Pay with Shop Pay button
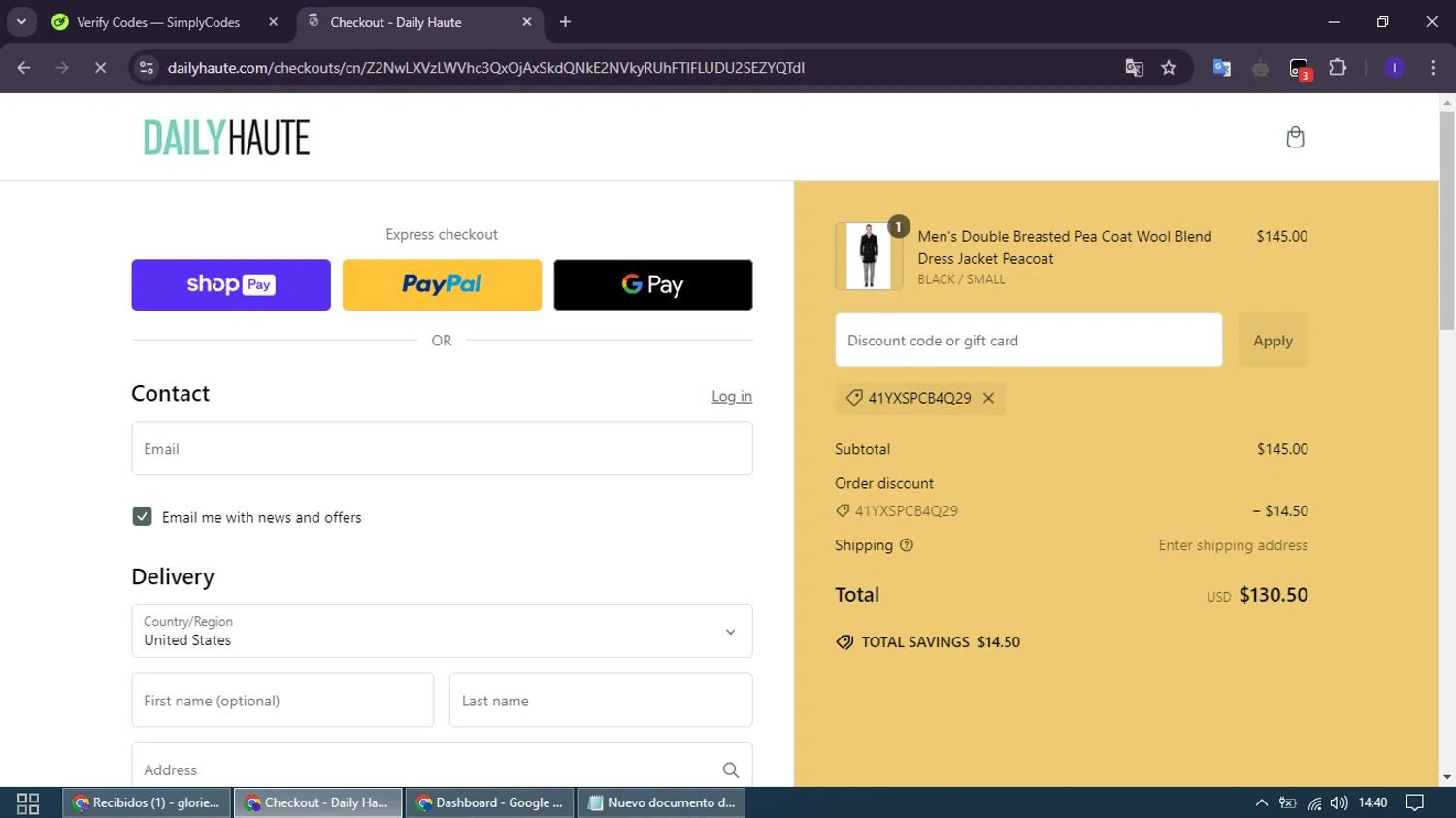This screenshot has width=1456, height=818. coord(231,284)
